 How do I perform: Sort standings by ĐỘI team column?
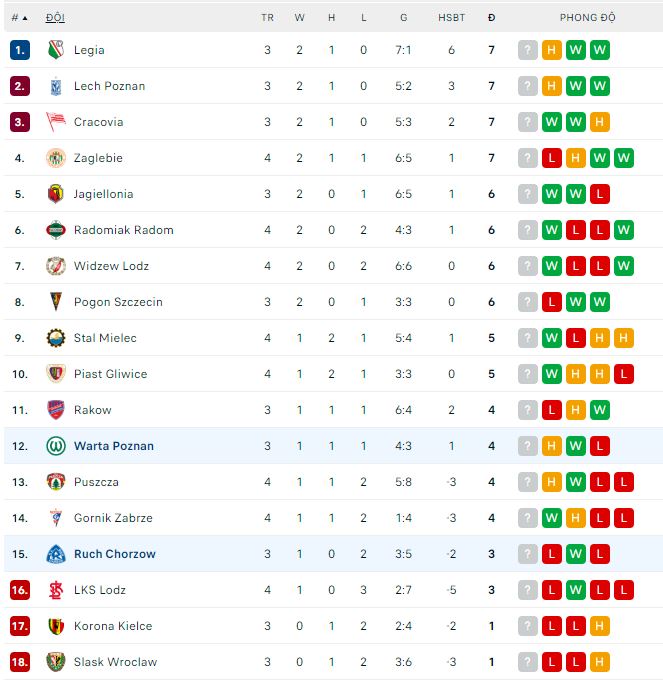click(x=55, y=17)
